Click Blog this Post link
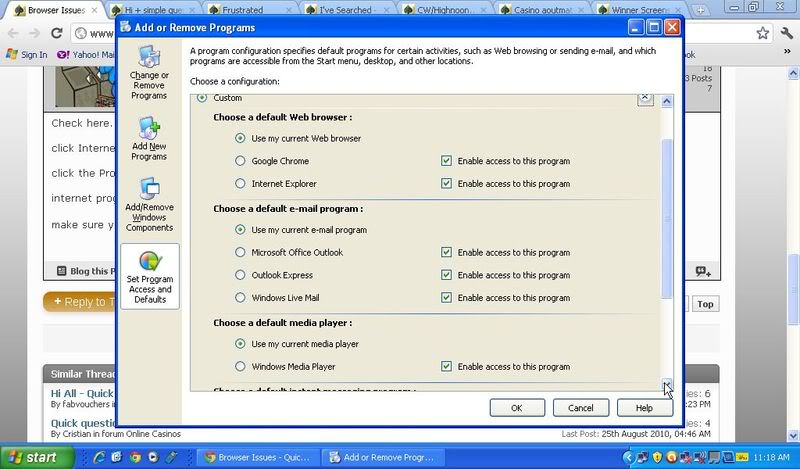 pyautogui.click(x=88, y=271)
